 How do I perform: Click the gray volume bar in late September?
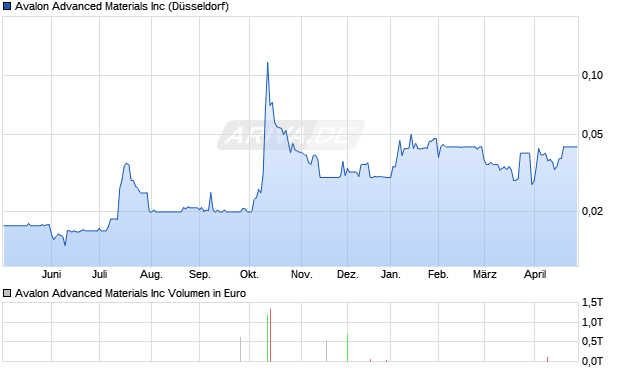coord(240,349)
